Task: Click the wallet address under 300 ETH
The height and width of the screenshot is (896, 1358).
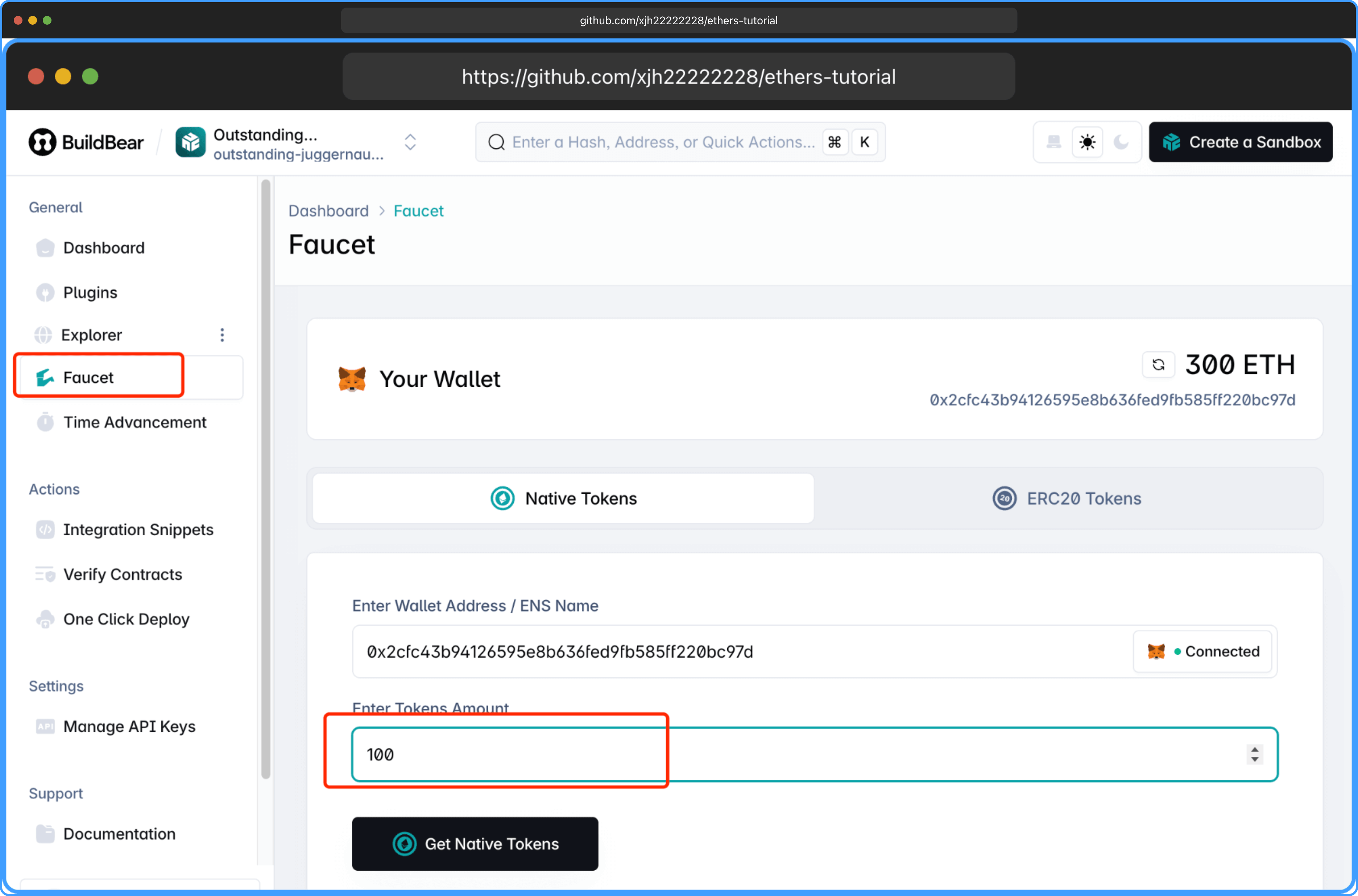Action: (x=1111, y=400)
